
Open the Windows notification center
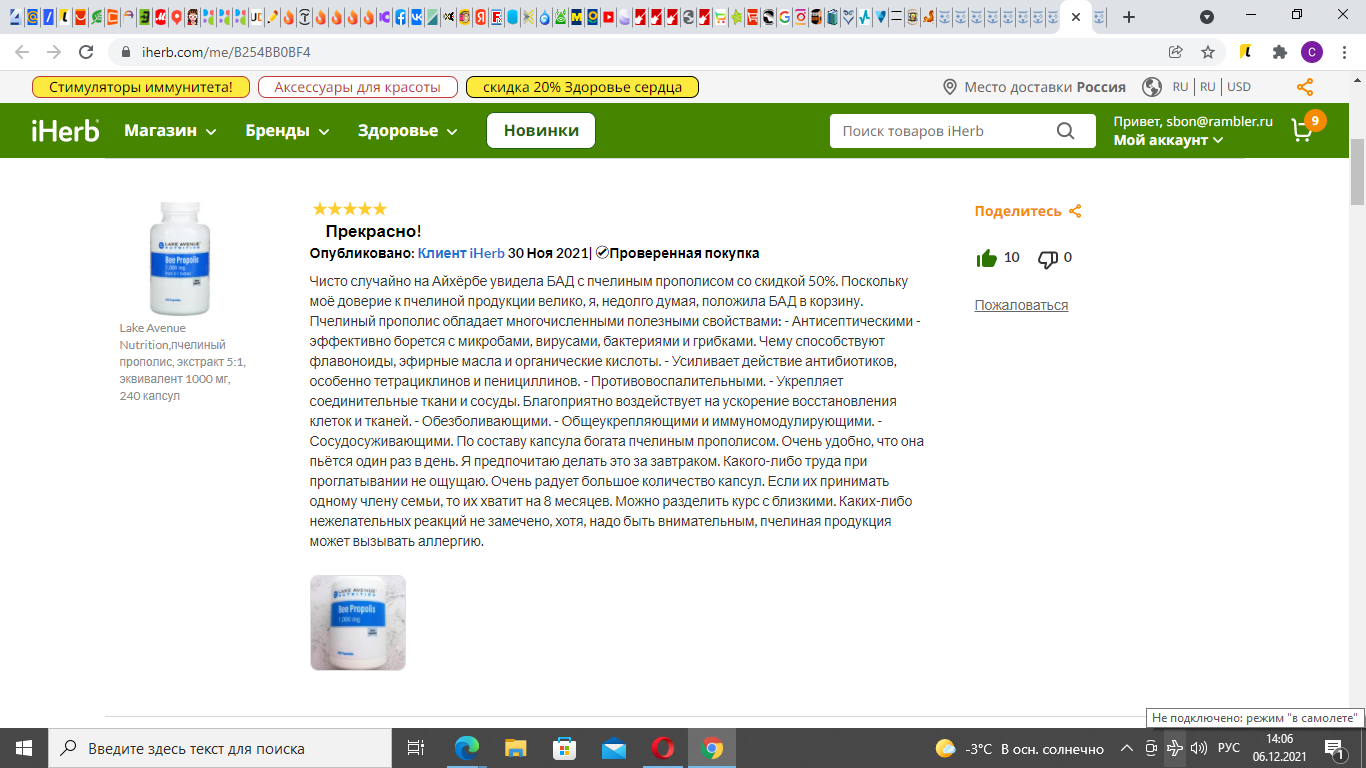1336,748
